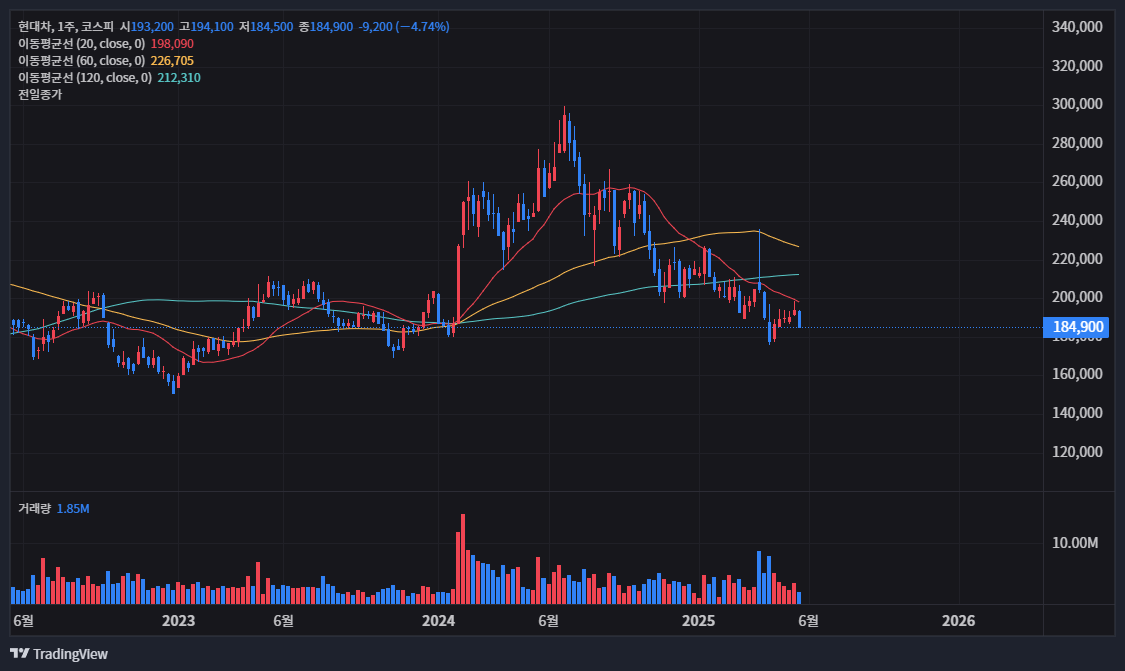Click the 120,000 price axis label
This screenshot has height=671, width=1125.
point(1077,451)
